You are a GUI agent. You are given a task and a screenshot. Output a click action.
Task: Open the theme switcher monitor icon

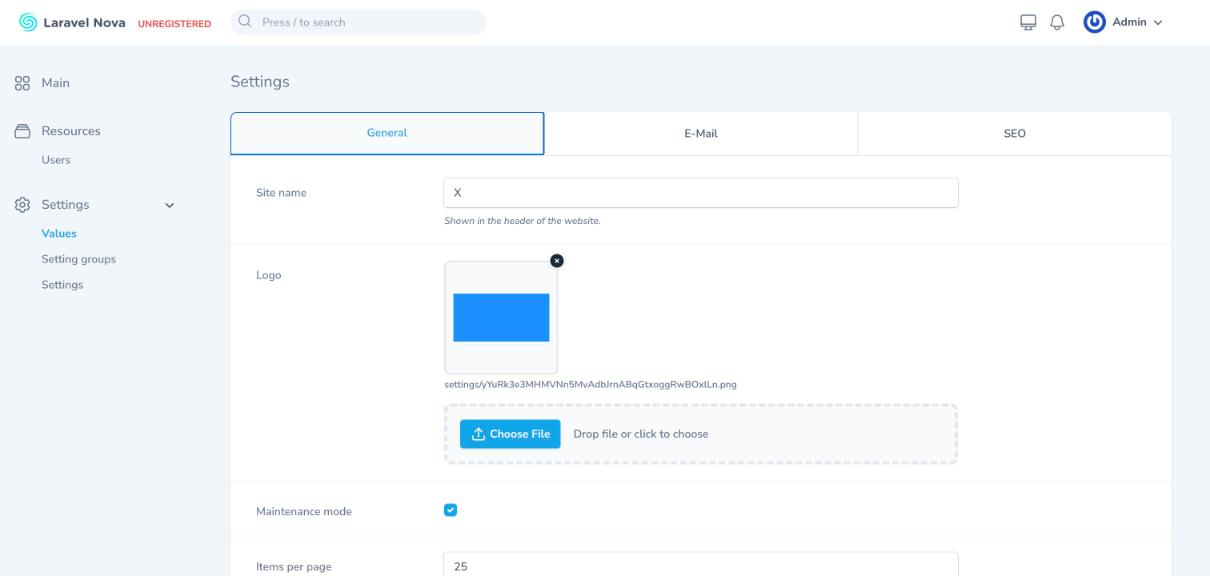pos(1027,22)
